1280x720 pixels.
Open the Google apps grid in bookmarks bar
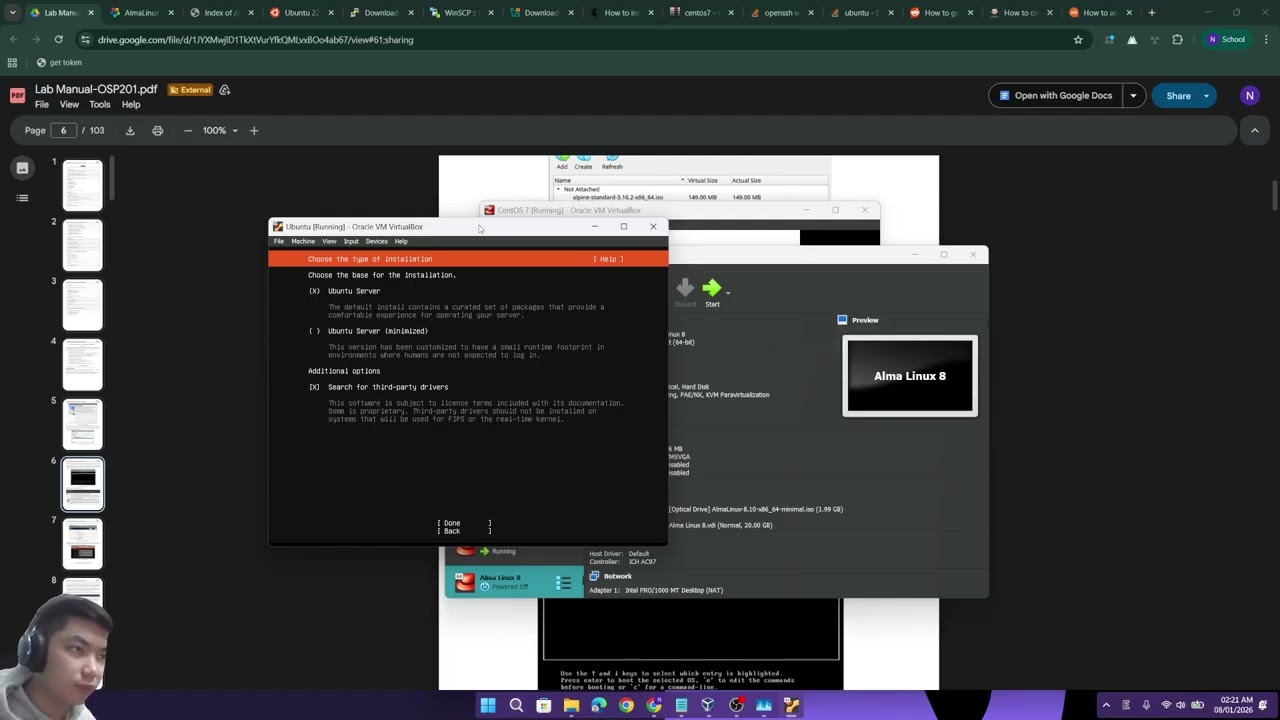(12, 62)
